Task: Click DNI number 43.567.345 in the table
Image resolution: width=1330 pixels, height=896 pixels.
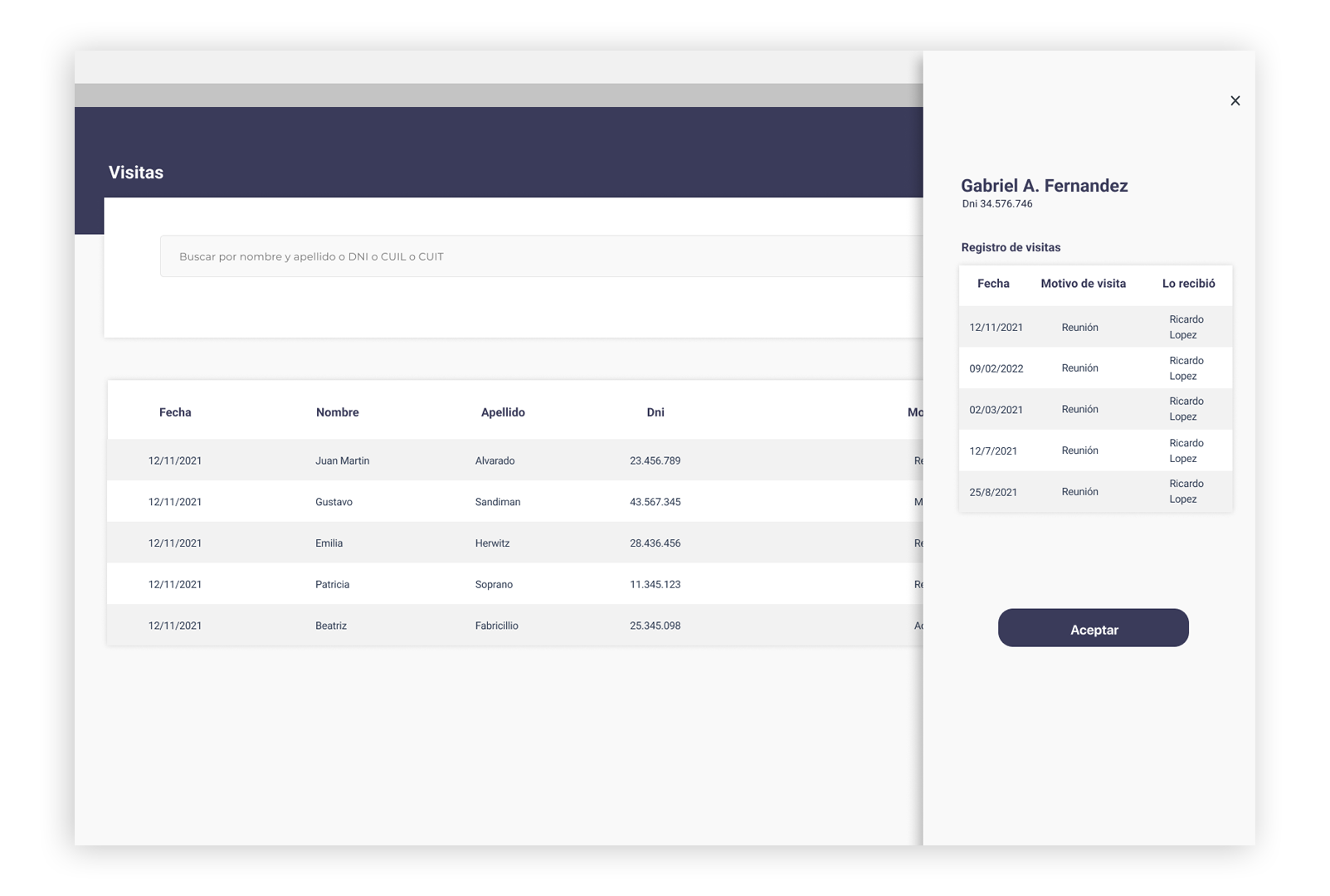Action: pos(655,502)
